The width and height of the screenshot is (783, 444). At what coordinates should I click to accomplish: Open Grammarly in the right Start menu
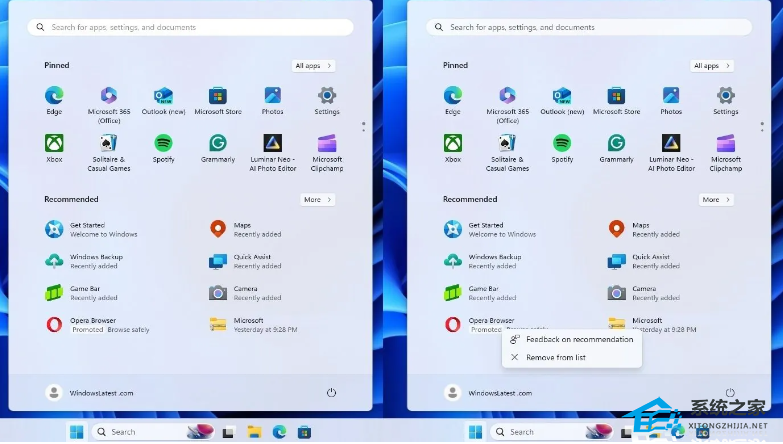(x=616, y=148)
